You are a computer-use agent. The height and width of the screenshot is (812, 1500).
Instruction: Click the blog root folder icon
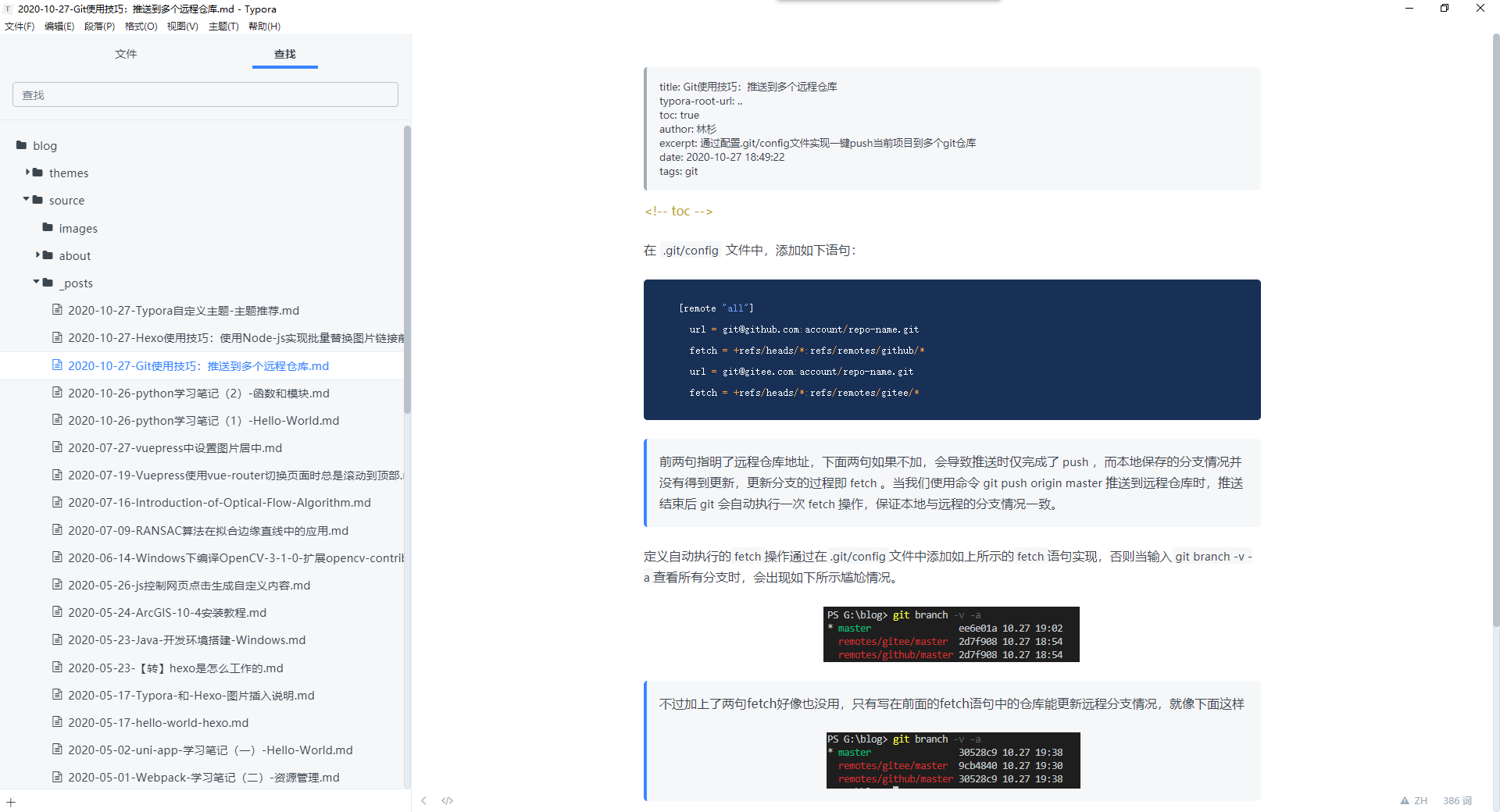[22, 145]
